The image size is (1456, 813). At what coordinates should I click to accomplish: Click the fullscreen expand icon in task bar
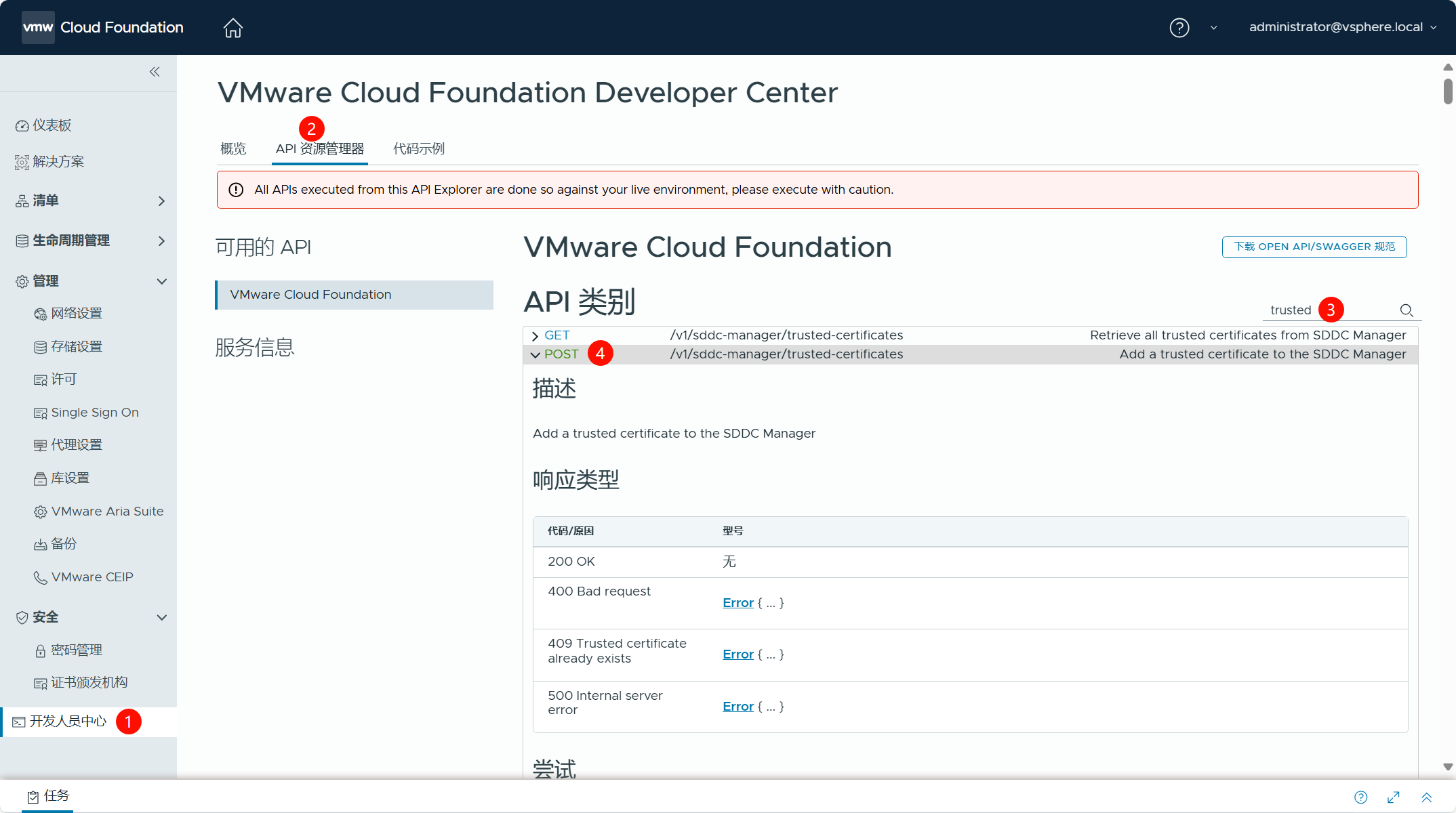[x=1394, y=797]
